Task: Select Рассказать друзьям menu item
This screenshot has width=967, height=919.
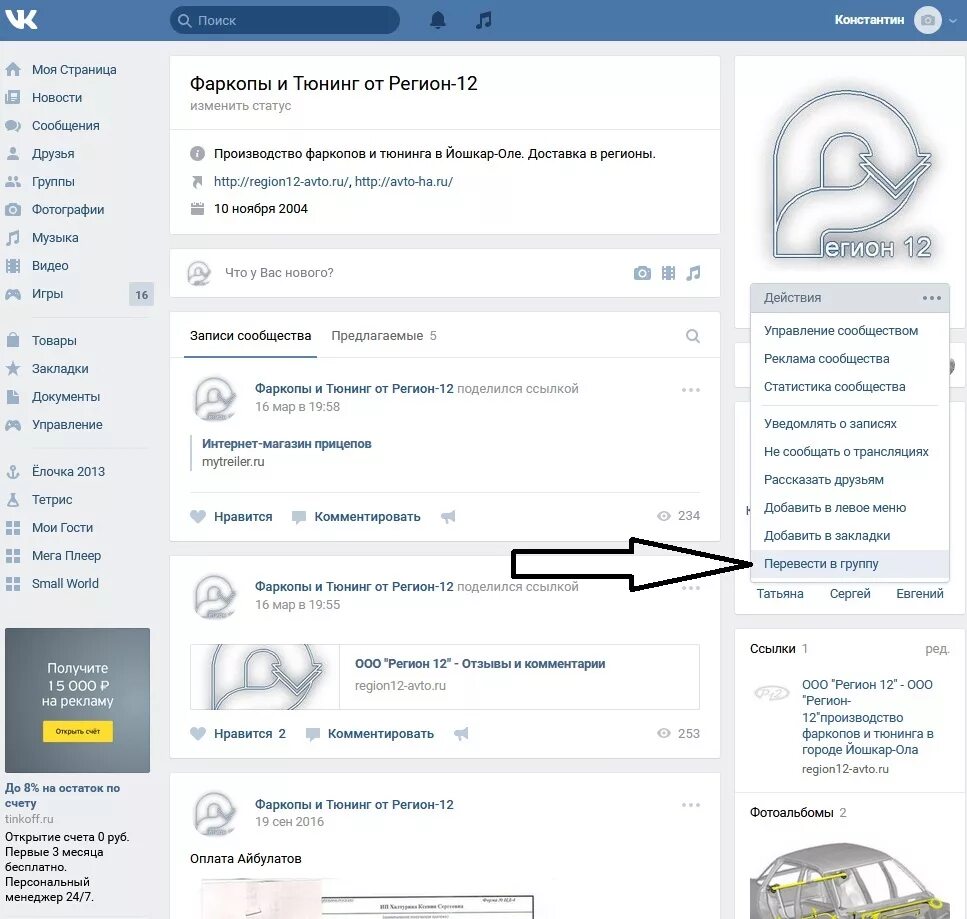Action: tap(849, 480)
